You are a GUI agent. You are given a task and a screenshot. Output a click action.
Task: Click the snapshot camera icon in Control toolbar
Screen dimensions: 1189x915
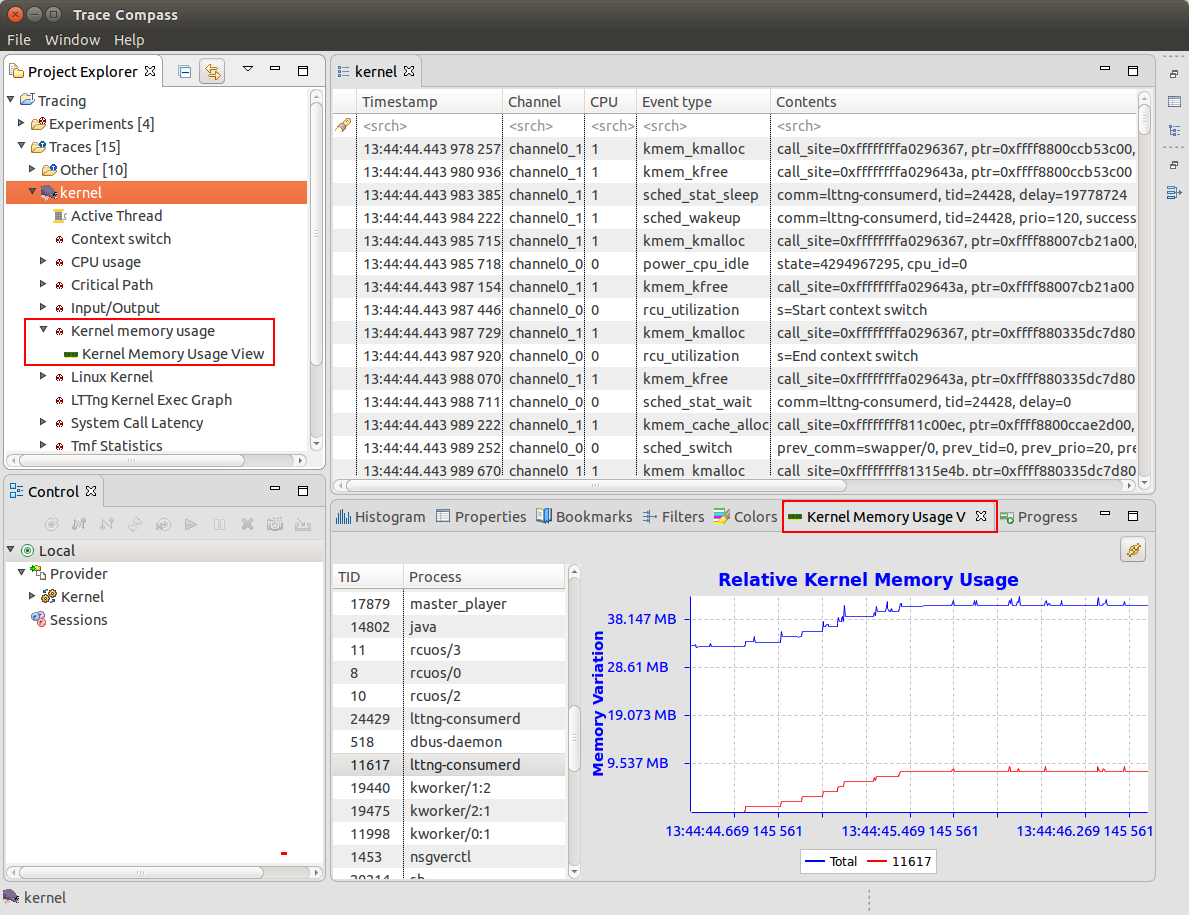[275, 525]
